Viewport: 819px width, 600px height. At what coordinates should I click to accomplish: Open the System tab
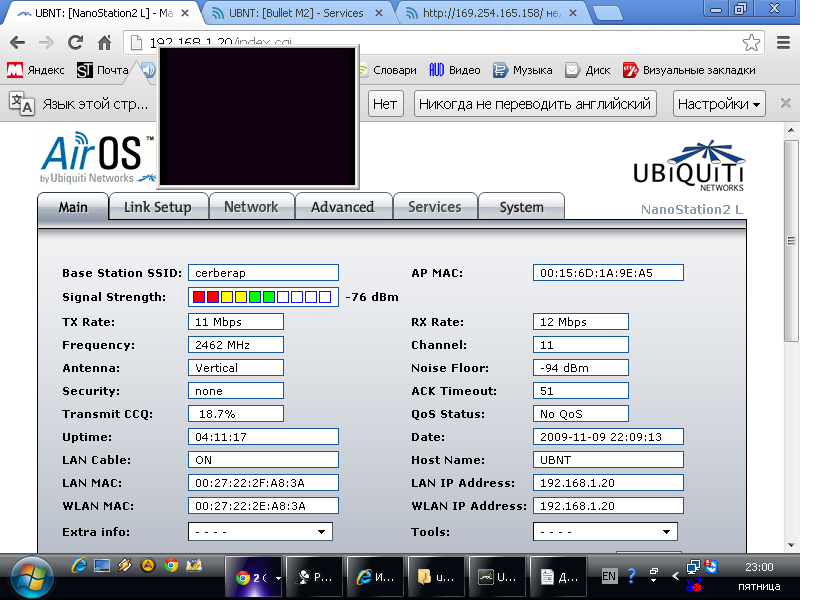521,207
